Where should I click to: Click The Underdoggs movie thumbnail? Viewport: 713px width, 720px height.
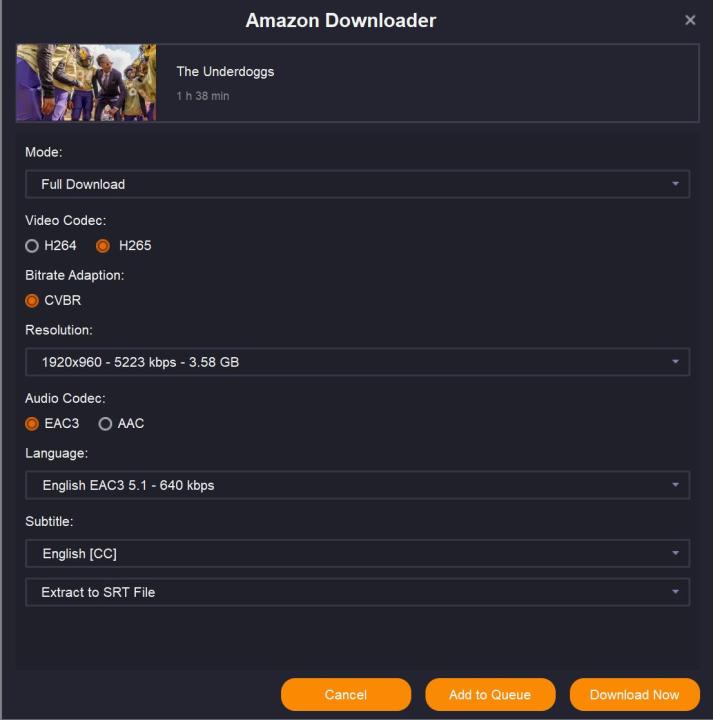86,83
